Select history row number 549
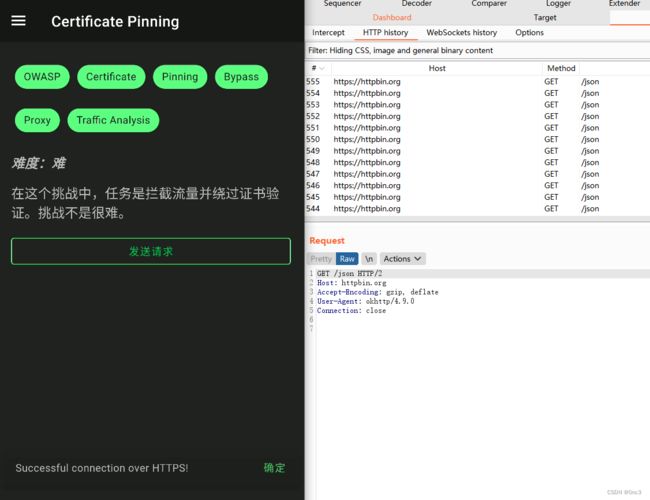This screenshot has width=650, height=500. tap(478, 151)
